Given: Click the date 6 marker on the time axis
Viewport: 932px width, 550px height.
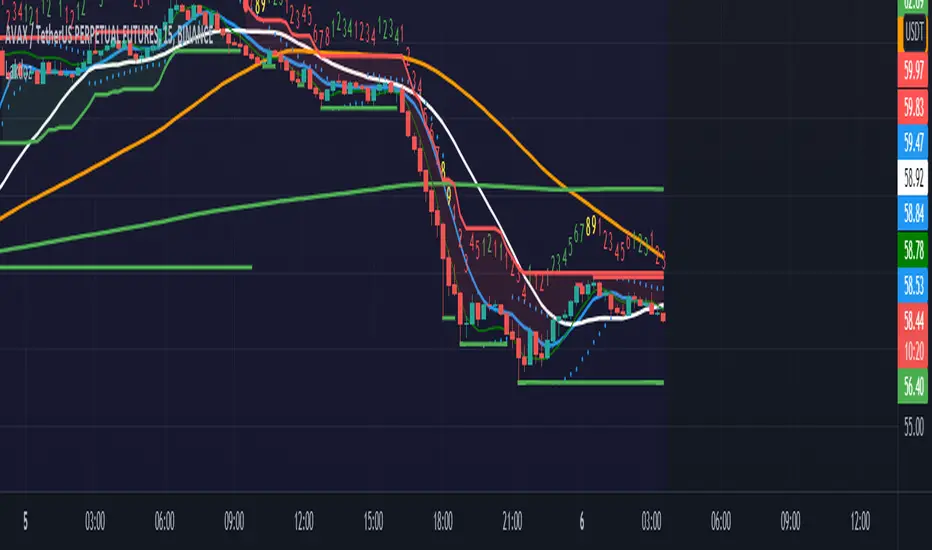Looking at the screenshot, I should point(582,521).
